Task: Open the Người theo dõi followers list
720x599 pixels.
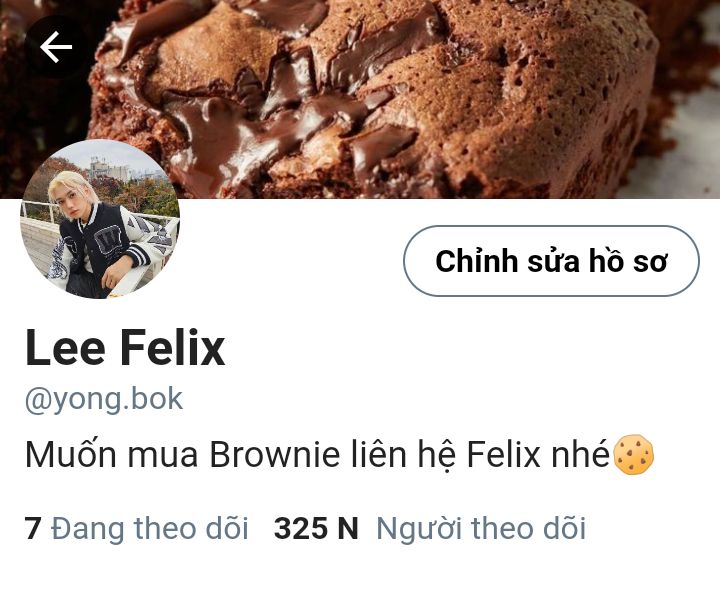Action: (481, 528)
